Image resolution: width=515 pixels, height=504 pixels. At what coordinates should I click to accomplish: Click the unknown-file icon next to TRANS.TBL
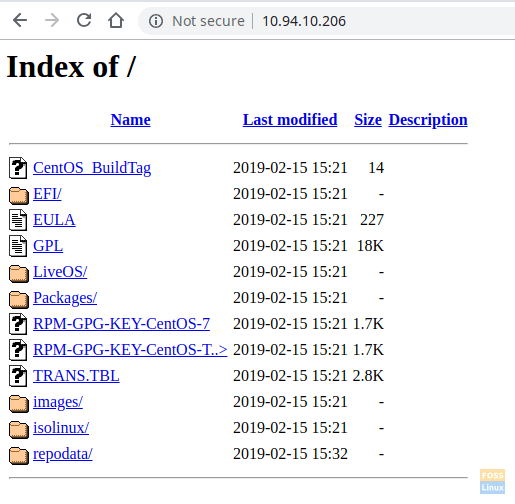pyautogui.click(x=18, y=376)
